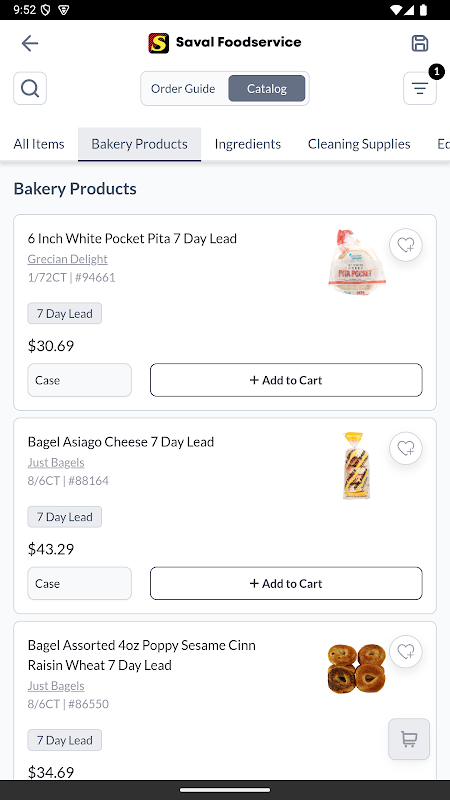The height and width of the screenshot is (800, 450).
Task: Open the floating shopping cart icon
Action: pyautogui.click(x=409, y=739)
